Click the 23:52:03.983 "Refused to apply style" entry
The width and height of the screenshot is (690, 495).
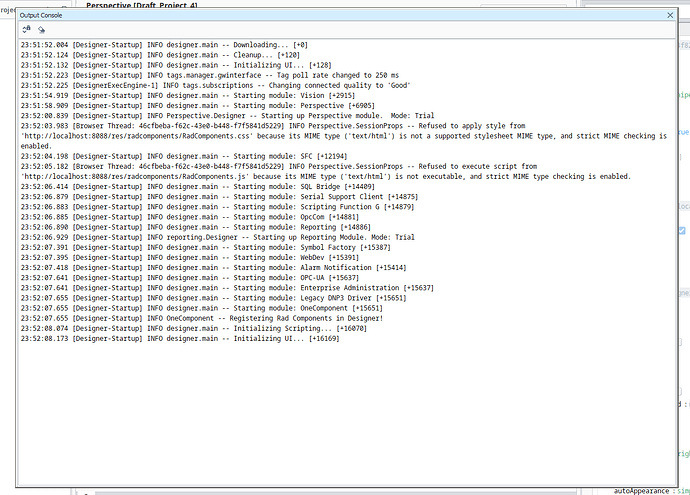273,126
